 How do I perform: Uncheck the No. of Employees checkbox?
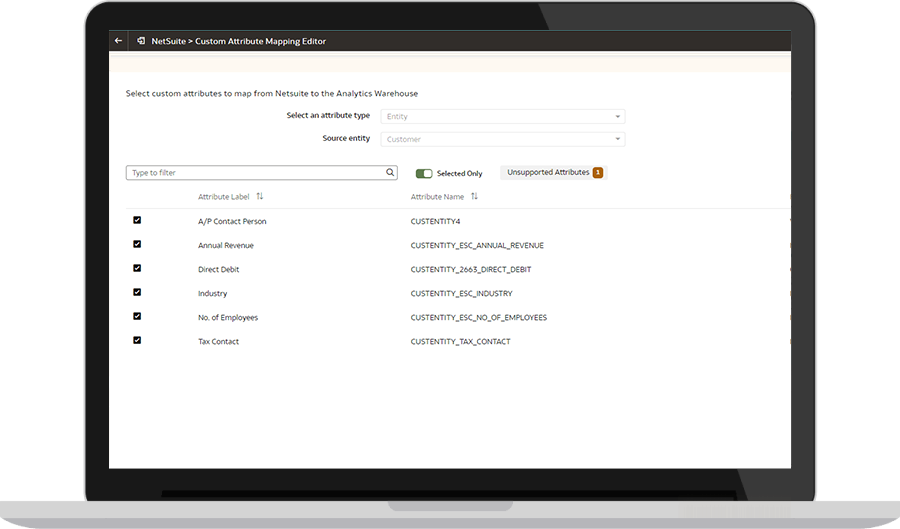click(x=137, y=316)
